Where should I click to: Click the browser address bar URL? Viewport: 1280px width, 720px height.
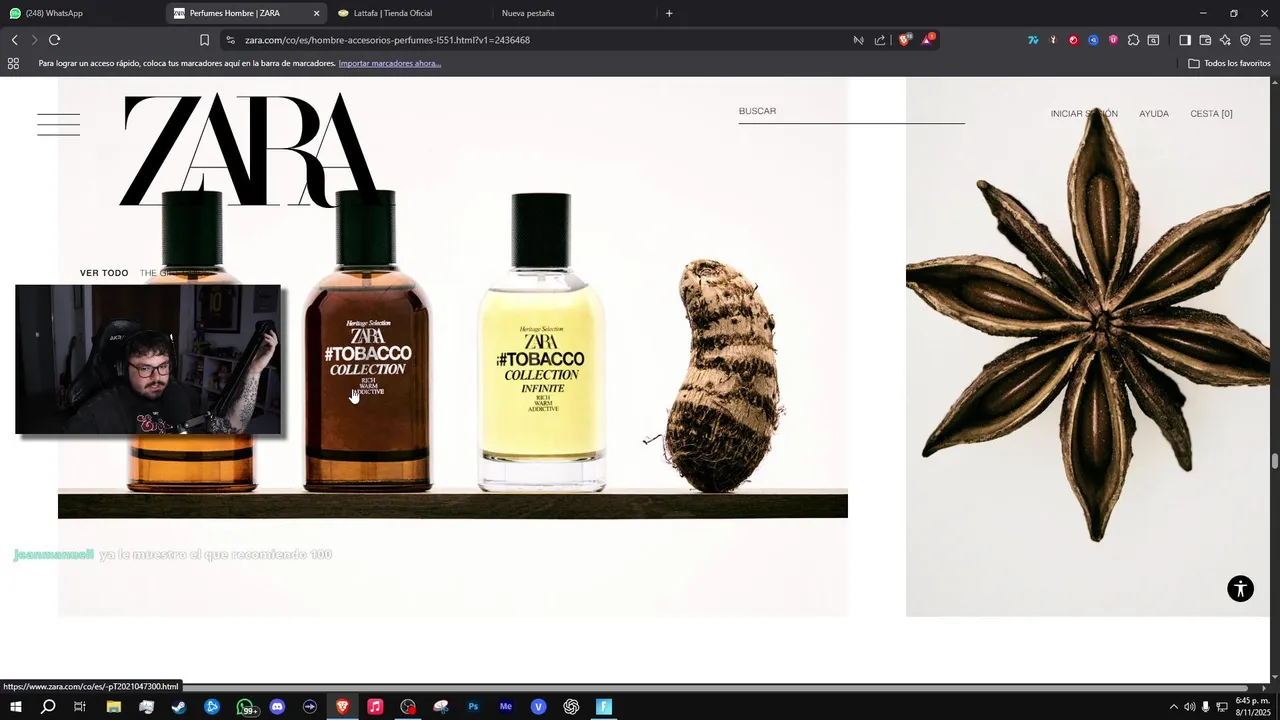tap(387, 40)
